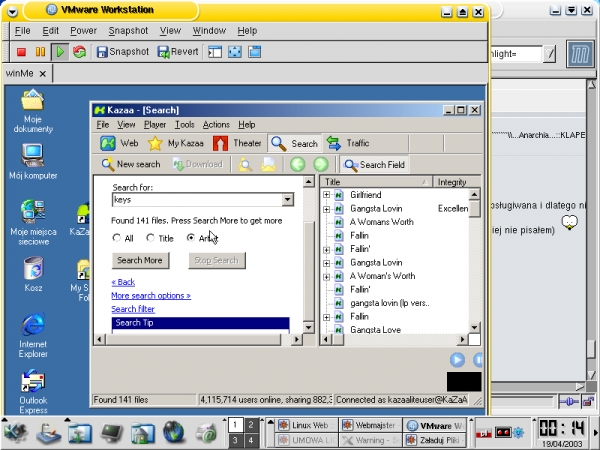
Task: Open Moje dokumenty desktop icon
Action: click(33, 111)
